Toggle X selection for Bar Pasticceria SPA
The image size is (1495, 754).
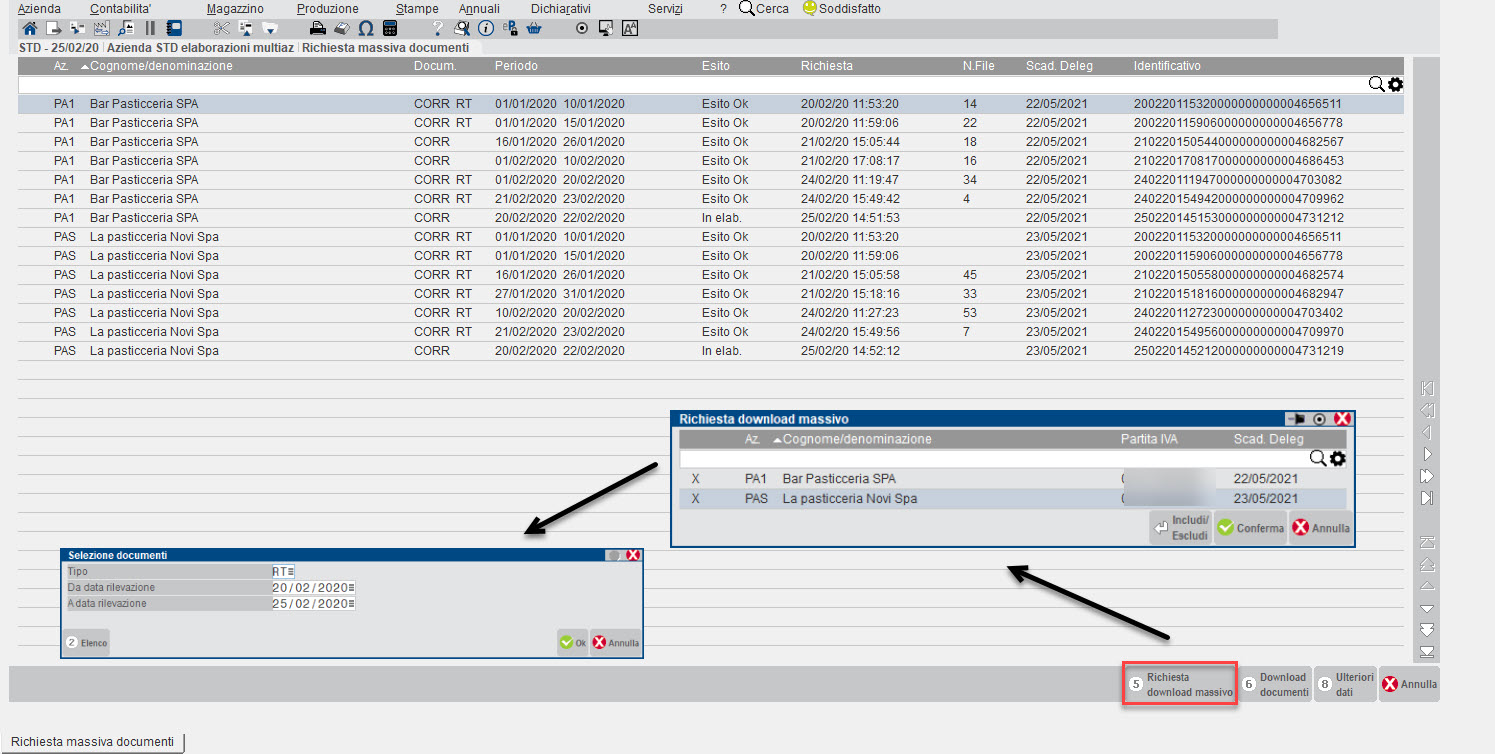click(x=695, y=479)
